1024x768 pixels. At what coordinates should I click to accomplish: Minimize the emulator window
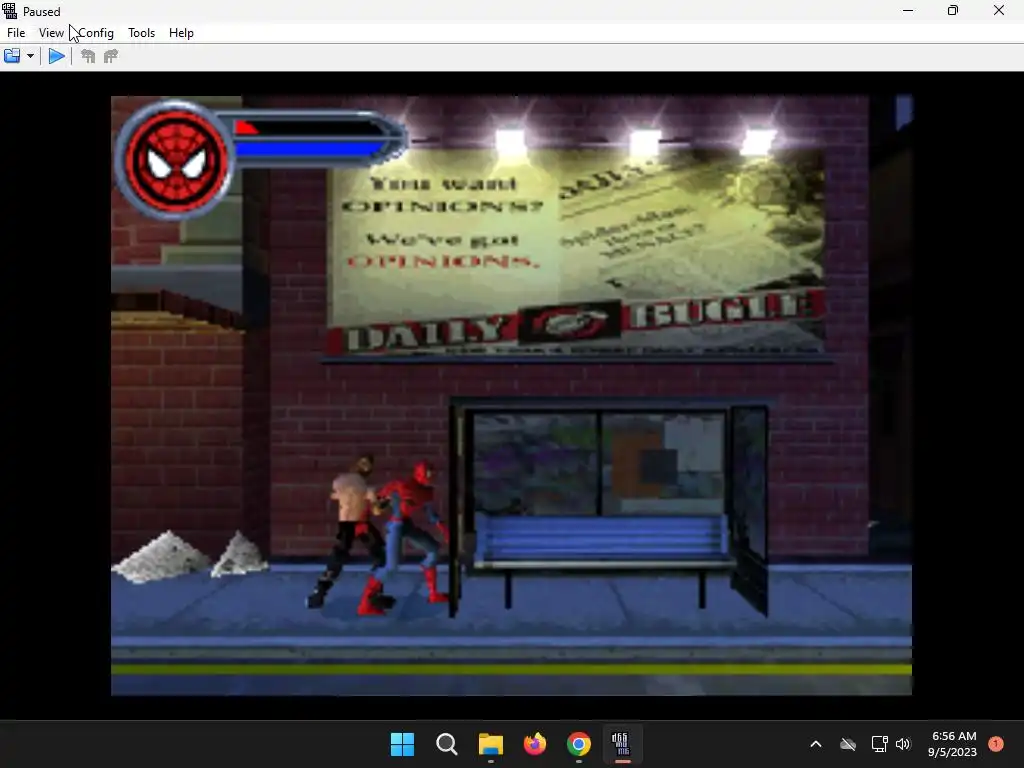(x=908, y=10)
